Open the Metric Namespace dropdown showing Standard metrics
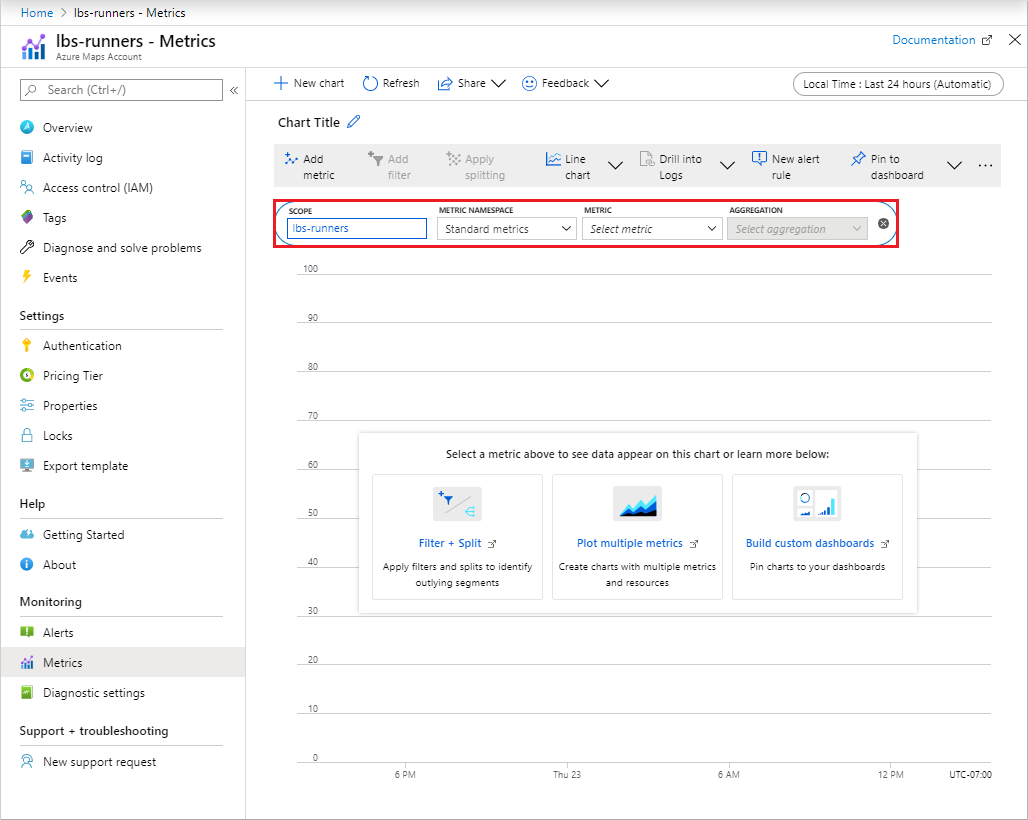 [x=506, y=228]
